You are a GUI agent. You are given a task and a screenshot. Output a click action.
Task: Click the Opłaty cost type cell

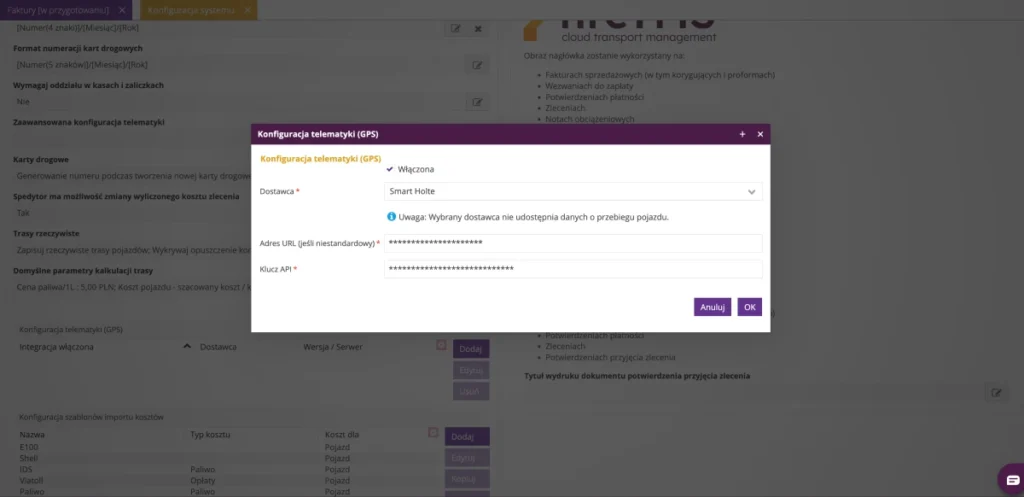[x=202, y=480]
